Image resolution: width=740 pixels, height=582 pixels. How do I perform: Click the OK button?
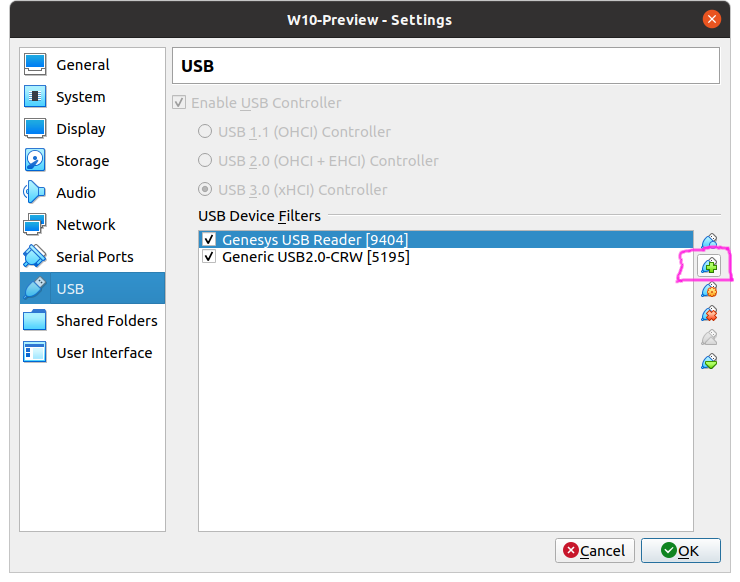pyautogui.click(x=681, y=550)
